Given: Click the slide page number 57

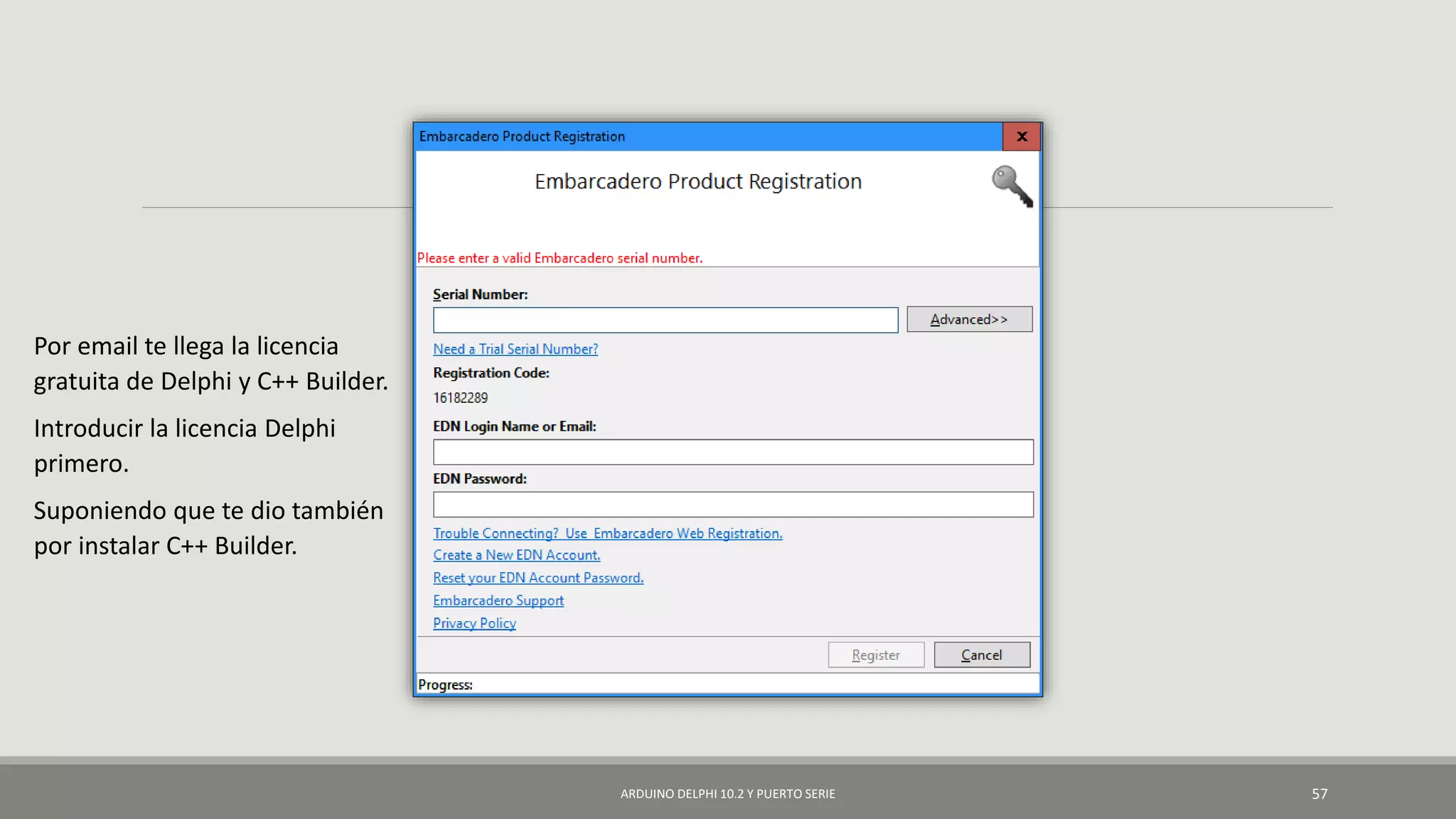Looking at the screenshot, I should pos(1319,794).
